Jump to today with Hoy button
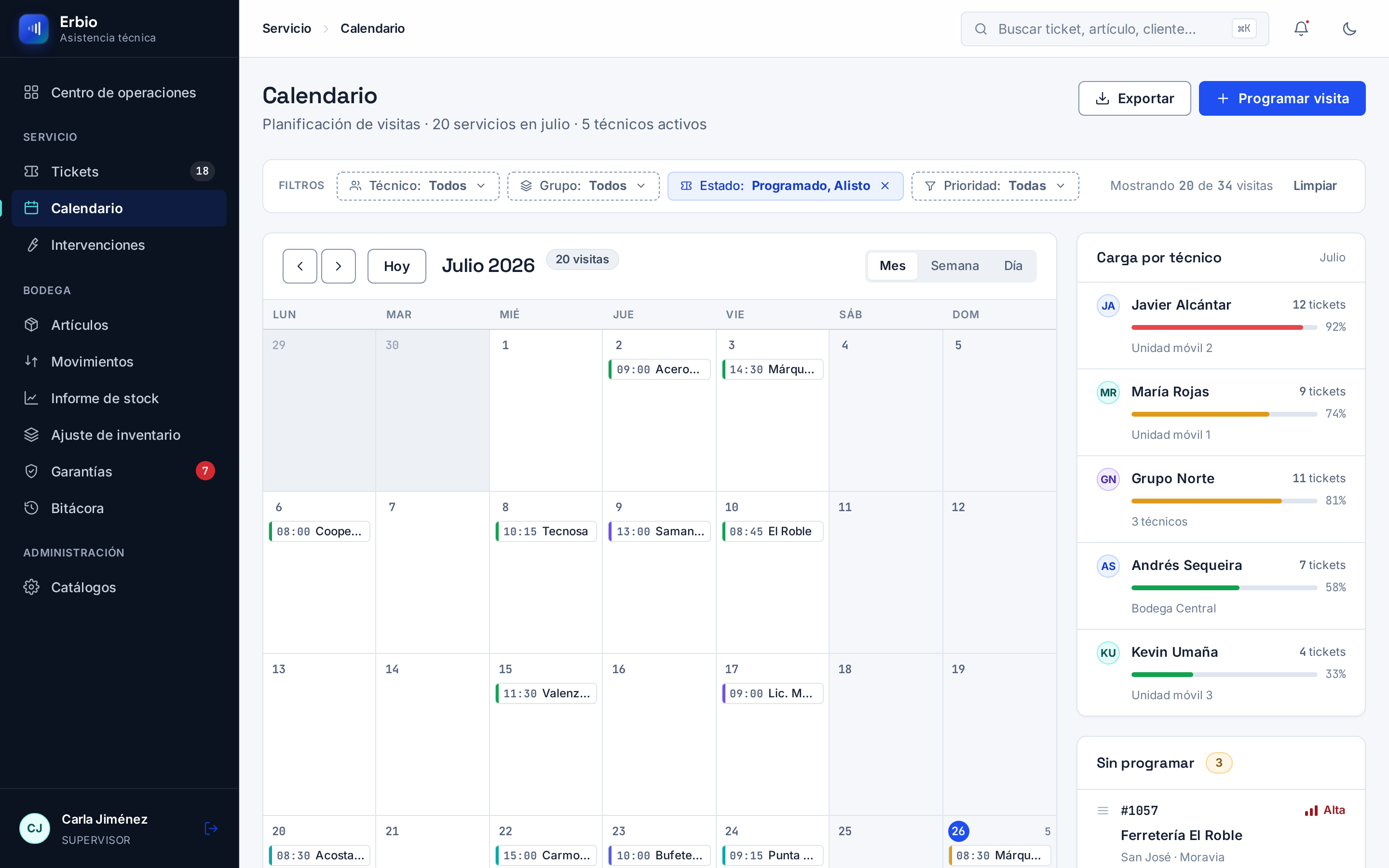This screenshot has width=1389, height=868. click(396, 266)
